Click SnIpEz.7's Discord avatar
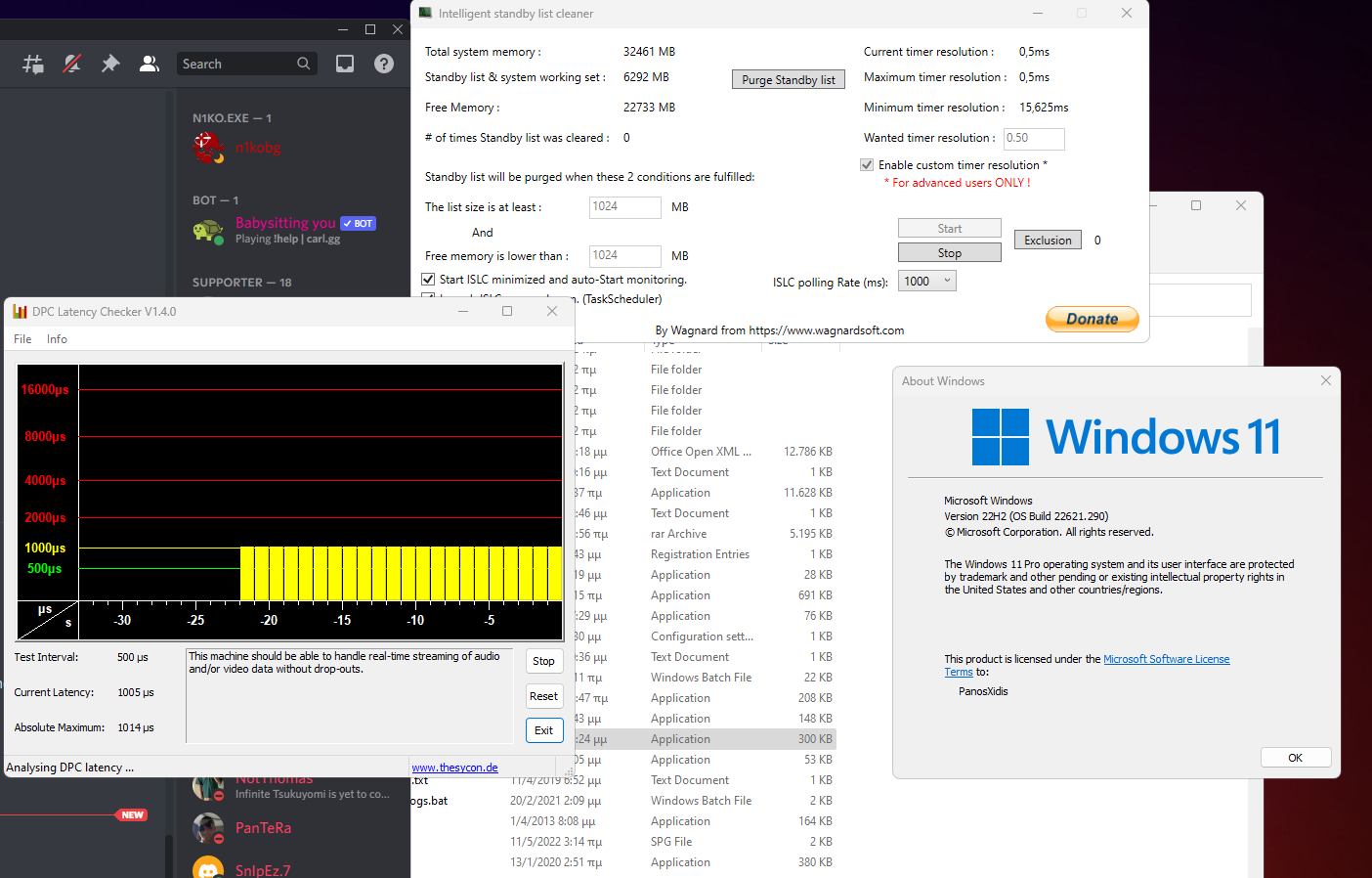 207,868
